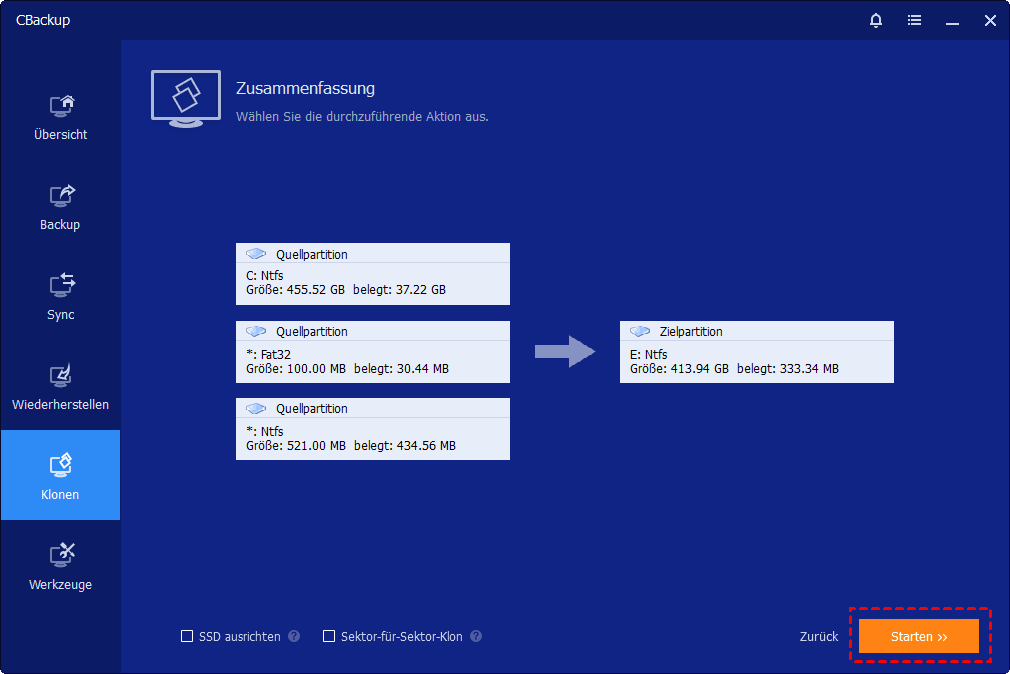Select the E: Ntfs Zielpartition box

756,352
